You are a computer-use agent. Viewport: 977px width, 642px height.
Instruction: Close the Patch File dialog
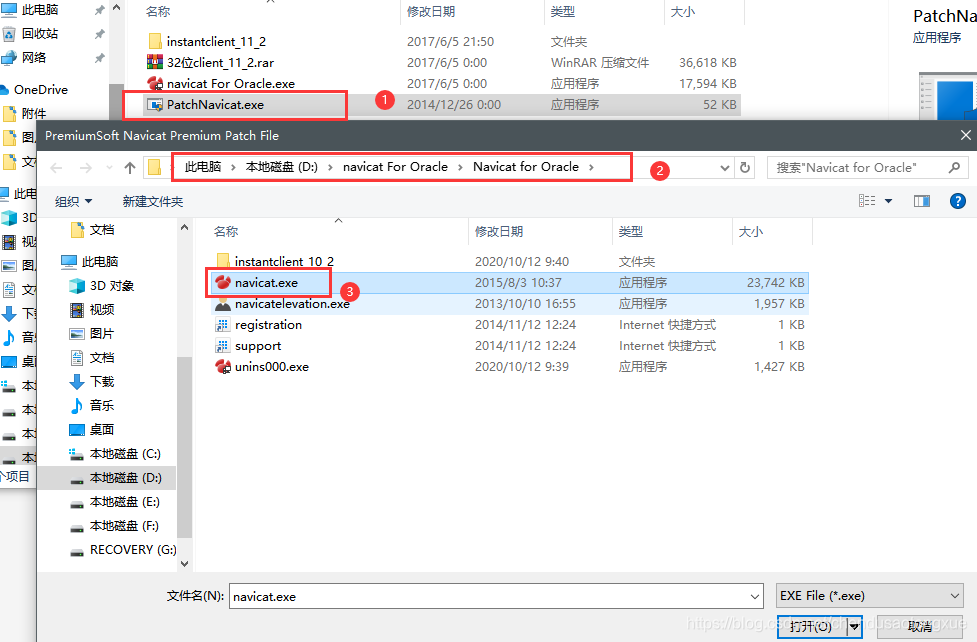point(965,135)
